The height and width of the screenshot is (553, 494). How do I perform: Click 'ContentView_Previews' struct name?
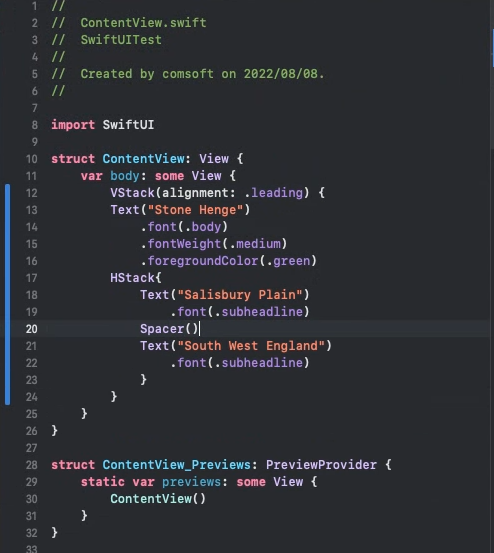tap(177, 465)
